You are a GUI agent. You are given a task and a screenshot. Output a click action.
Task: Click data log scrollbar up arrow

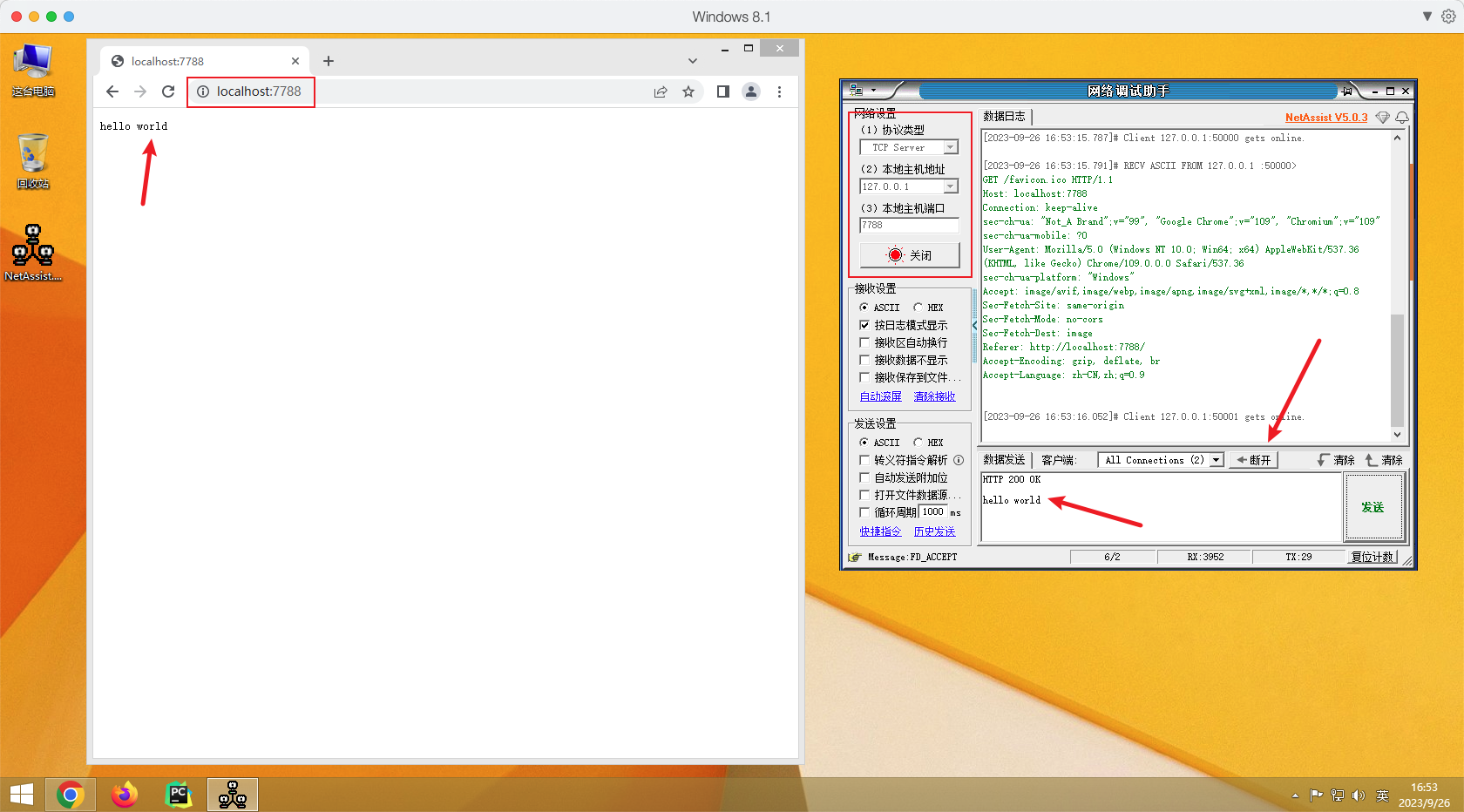(1398, 138)
